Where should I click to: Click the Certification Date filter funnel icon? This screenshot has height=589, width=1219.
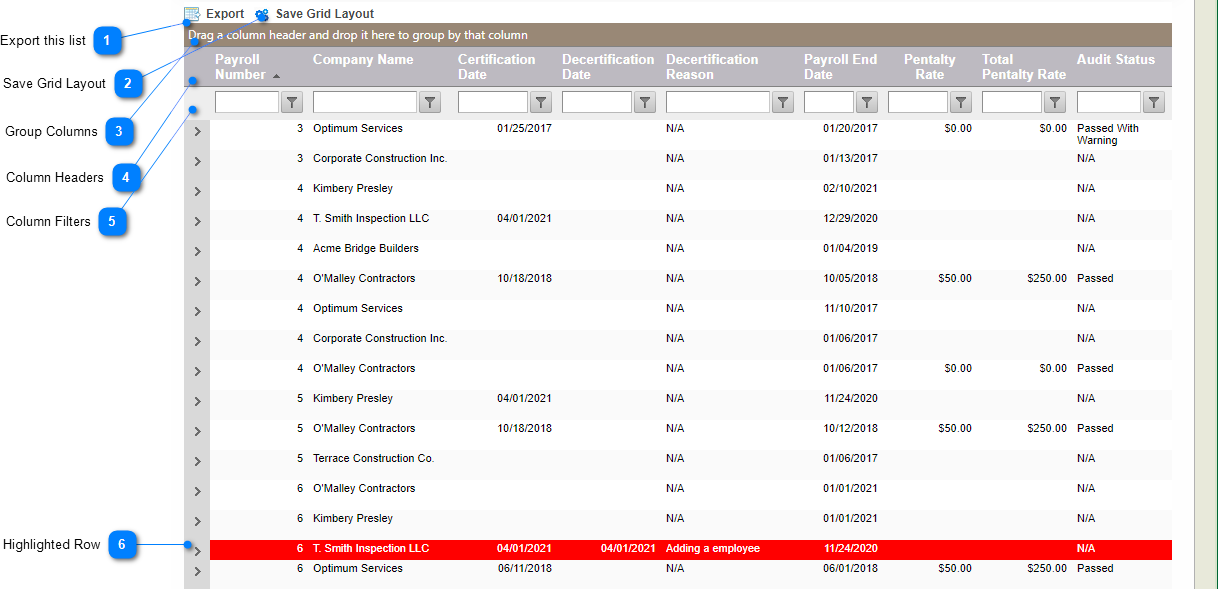541,102
